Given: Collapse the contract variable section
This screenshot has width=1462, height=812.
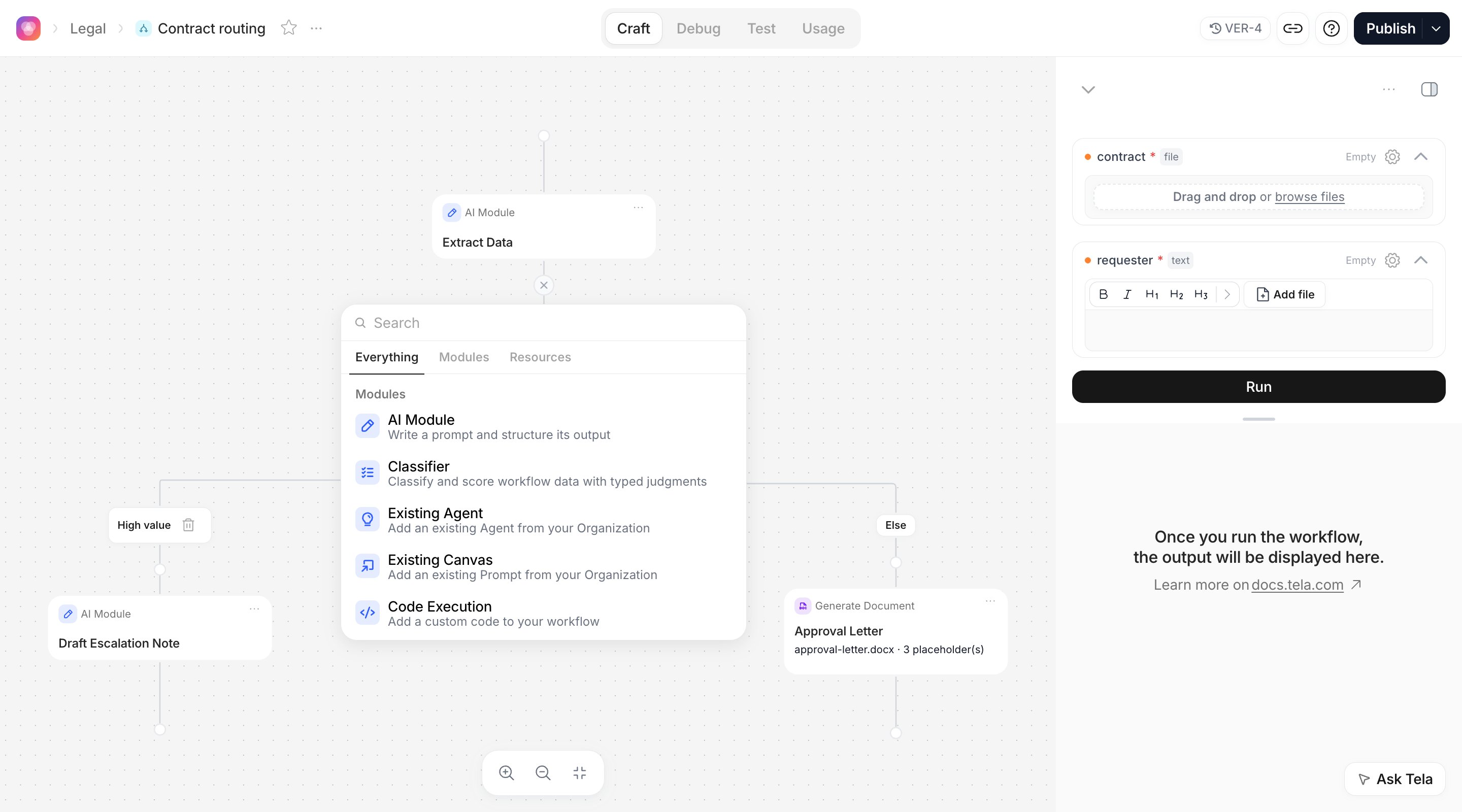Looking at the screenshot, I should coord(1420,157).
